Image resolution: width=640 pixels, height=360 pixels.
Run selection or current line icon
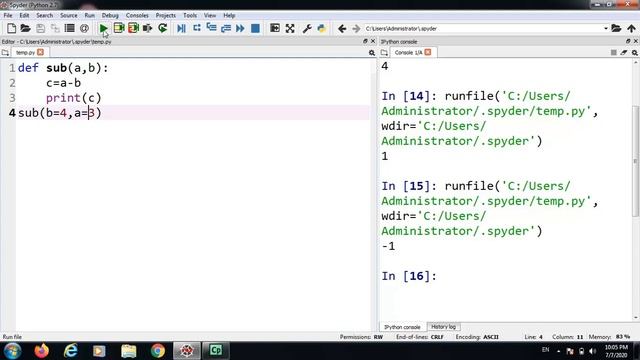(x=148, y=28)
